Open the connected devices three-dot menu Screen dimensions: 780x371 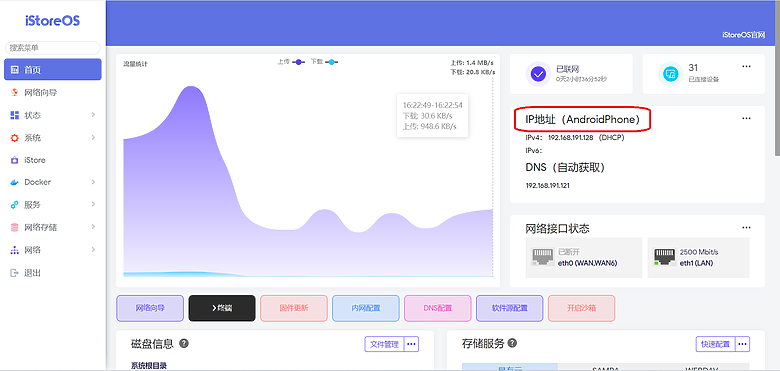click(x=746, y=66)
